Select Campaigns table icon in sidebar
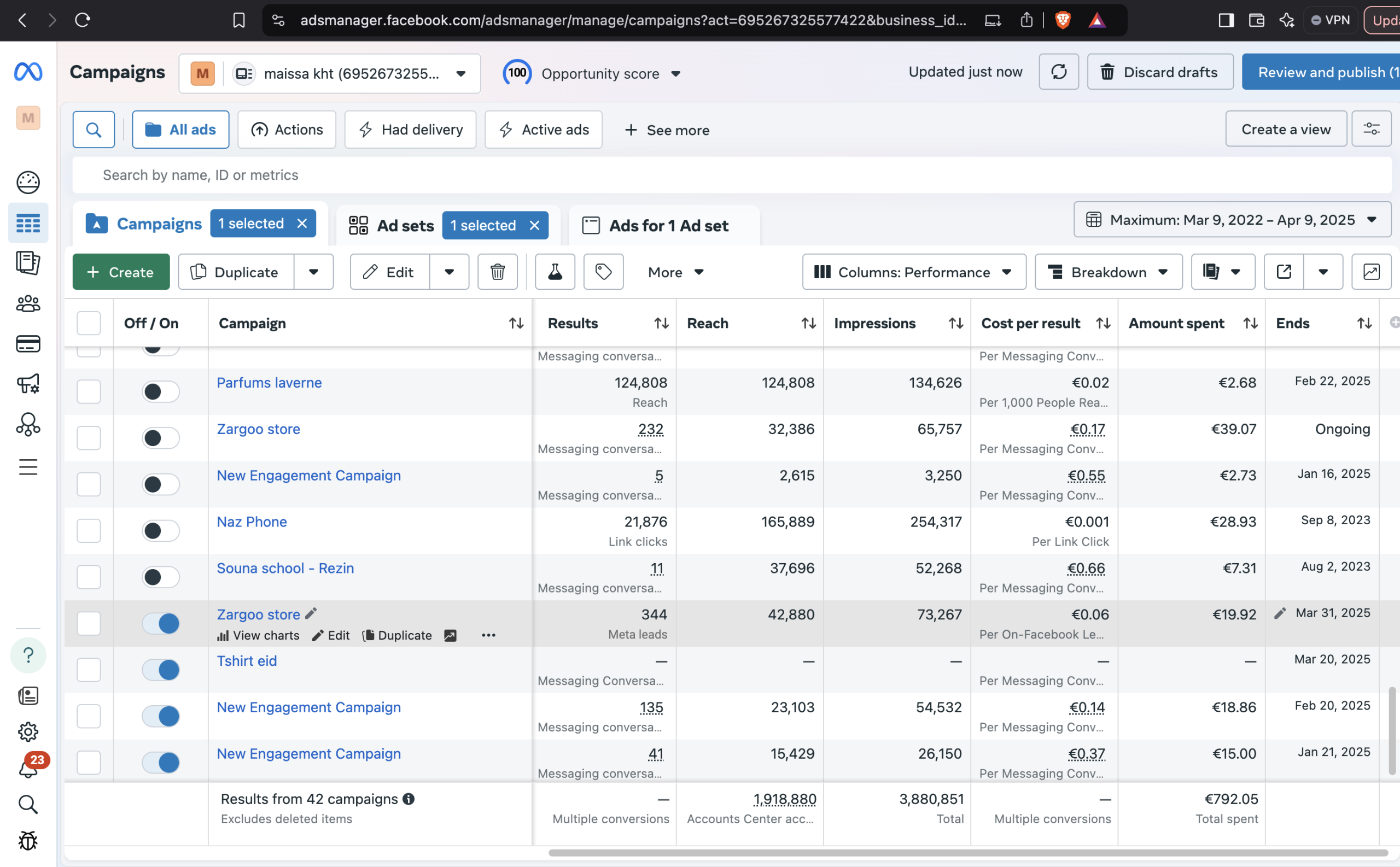Screen dimensions: 1400x867 click(28, 222)
